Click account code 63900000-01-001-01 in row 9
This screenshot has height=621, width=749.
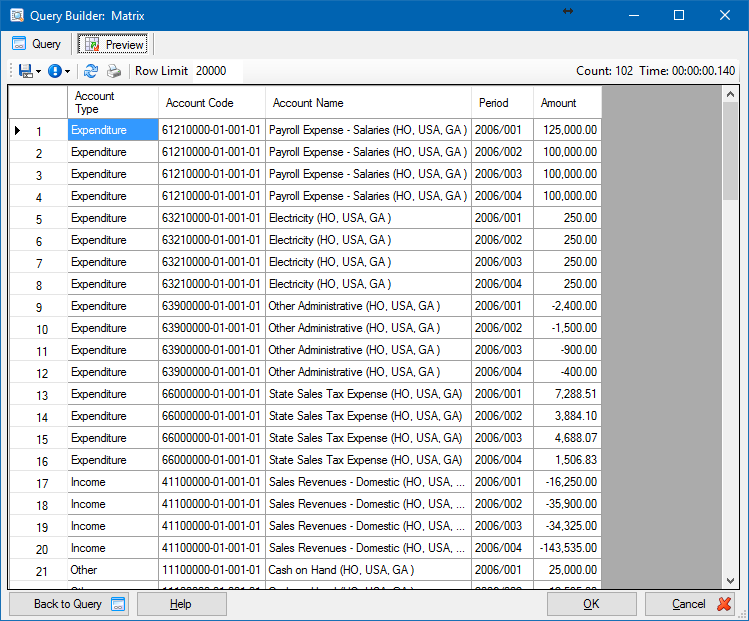point(212,306)
